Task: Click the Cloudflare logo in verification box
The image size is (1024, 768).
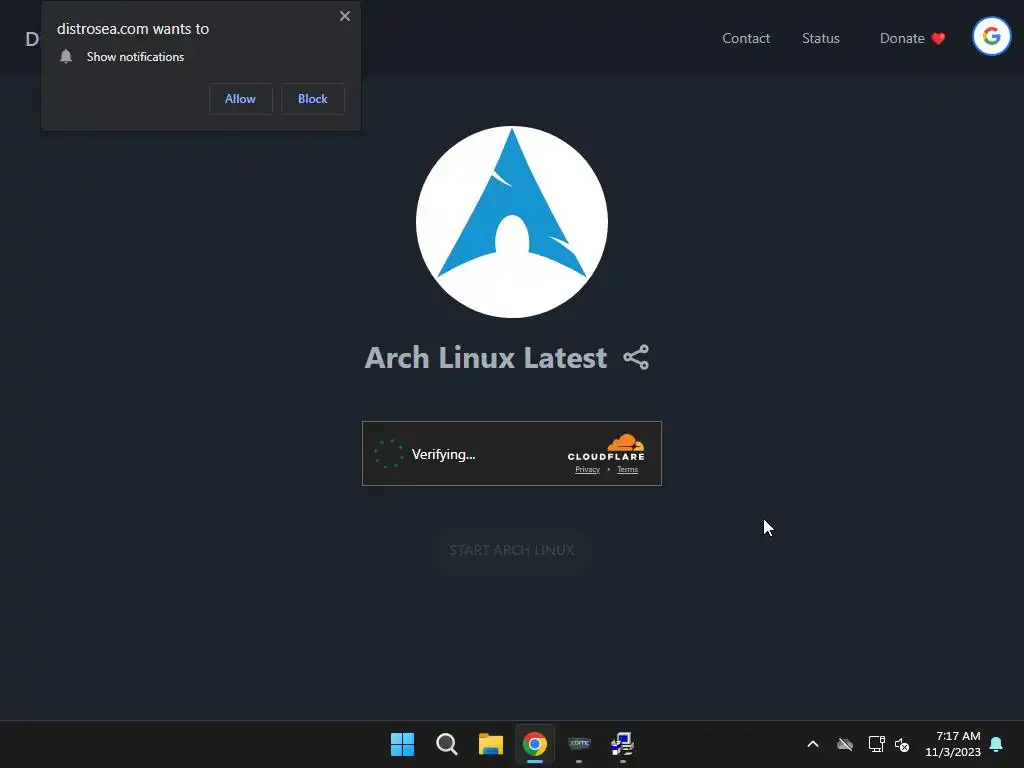Action: tap(606, 447)
